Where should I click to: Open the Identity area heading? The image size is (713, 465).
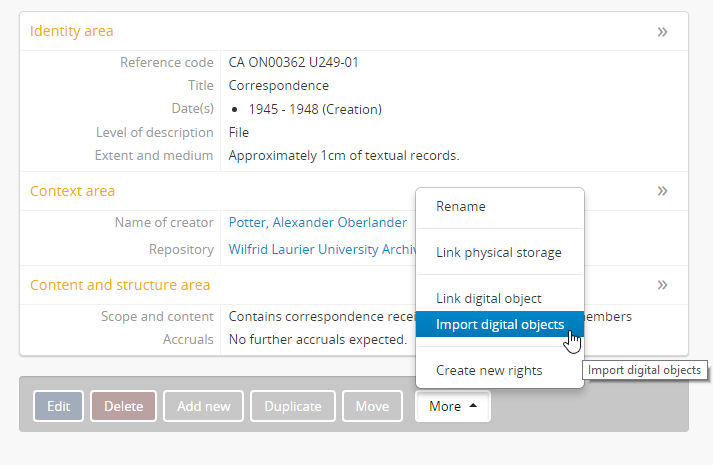pyautogui.click(x=72, y=32)
